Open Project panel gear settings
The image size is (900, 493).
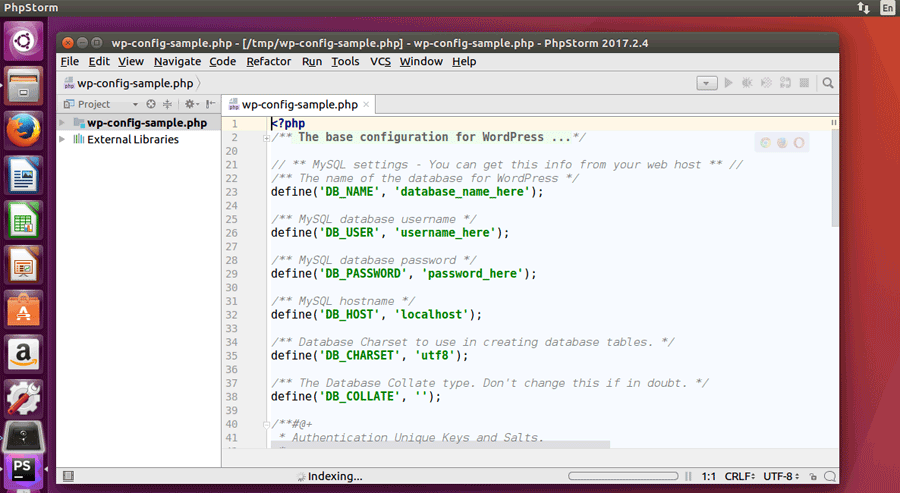click(x=191, y=104)
